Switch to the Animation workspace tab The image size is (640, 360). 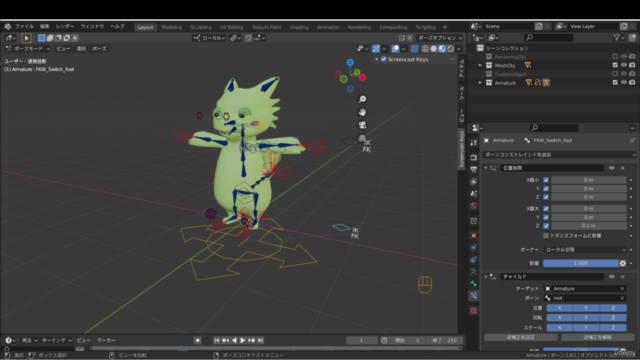328,27
